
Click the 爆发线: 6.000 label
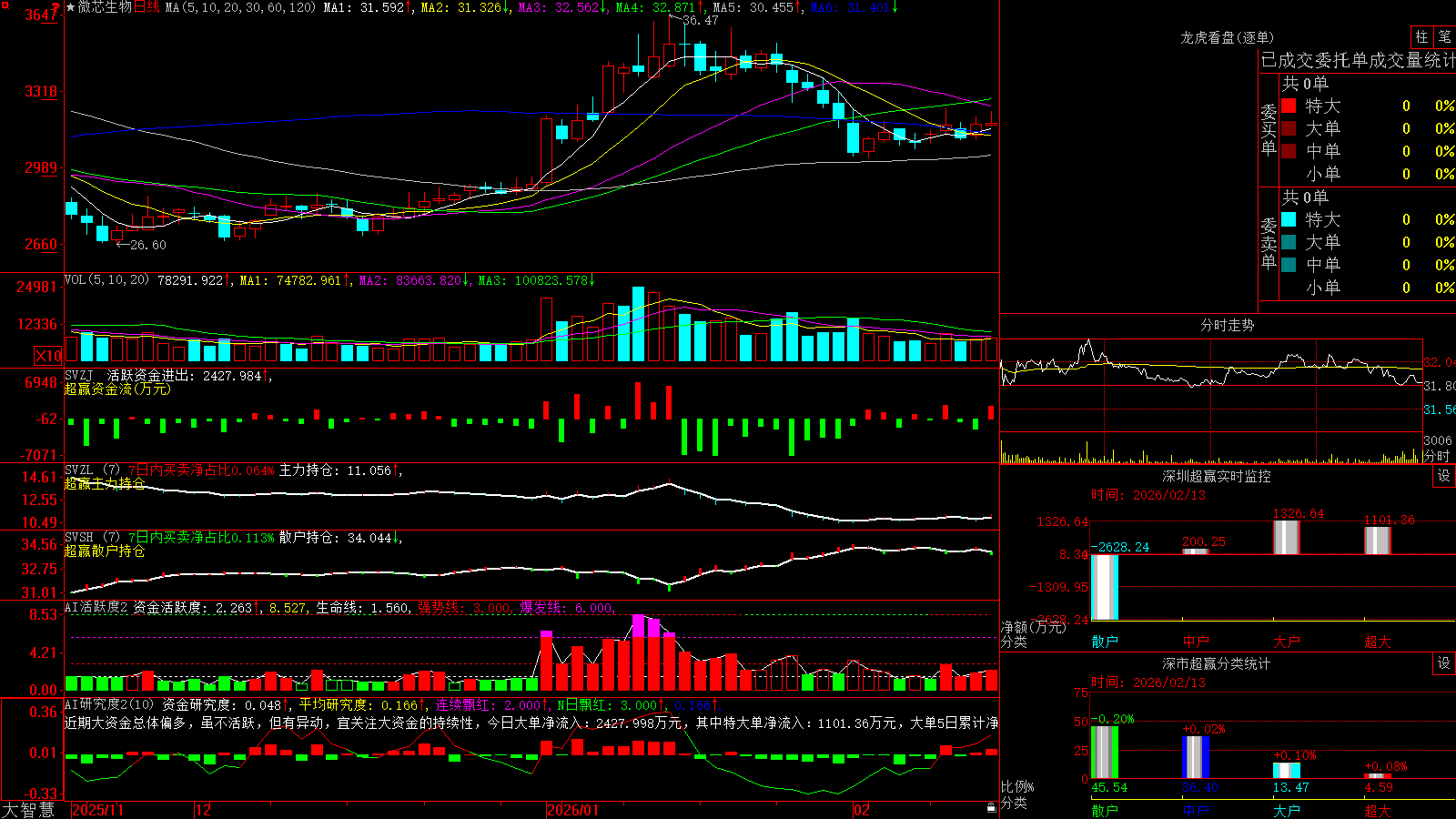pos(566,607)
